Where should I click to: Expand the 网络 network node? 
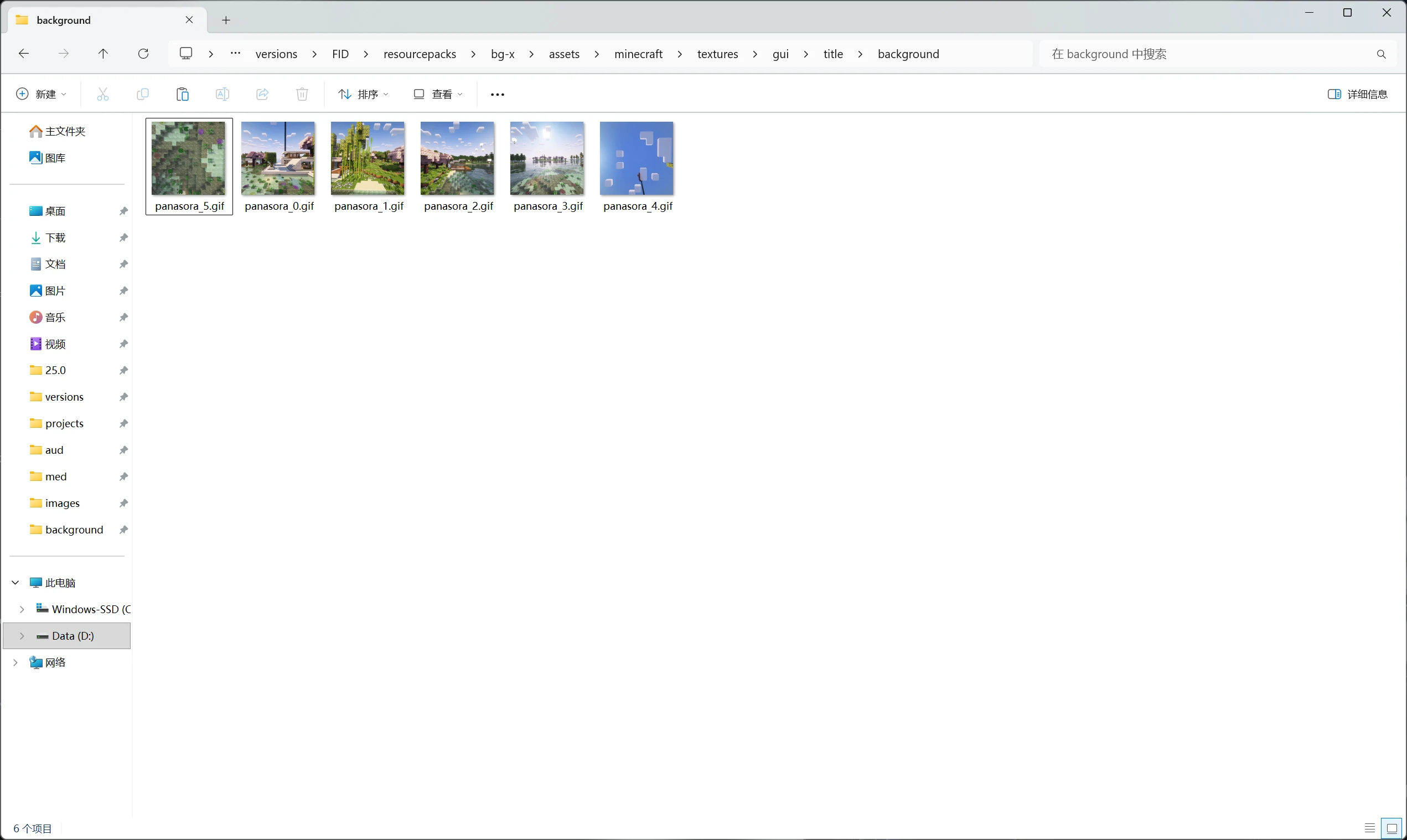click(x=15, y=662)
